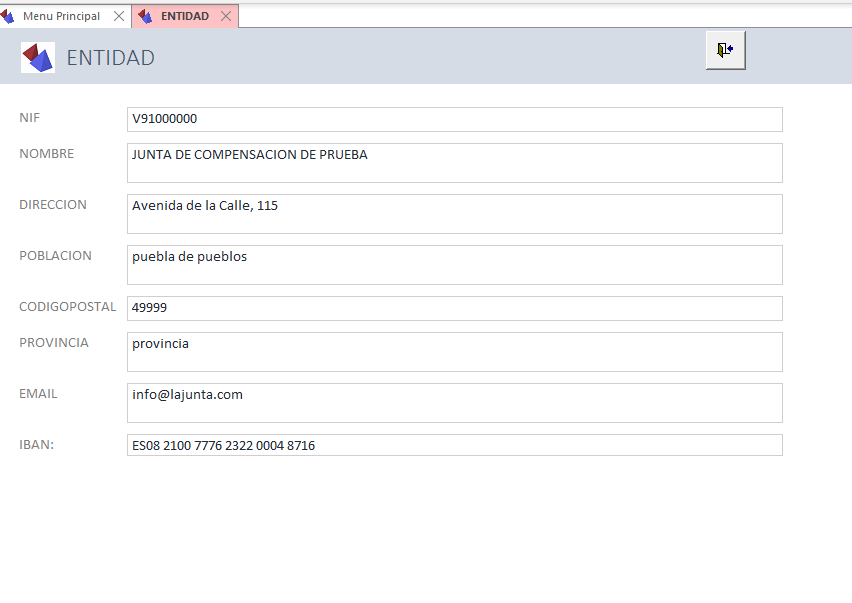Focus the NOMBRE text box
The image size is (852, 603).
coord(454,163)
